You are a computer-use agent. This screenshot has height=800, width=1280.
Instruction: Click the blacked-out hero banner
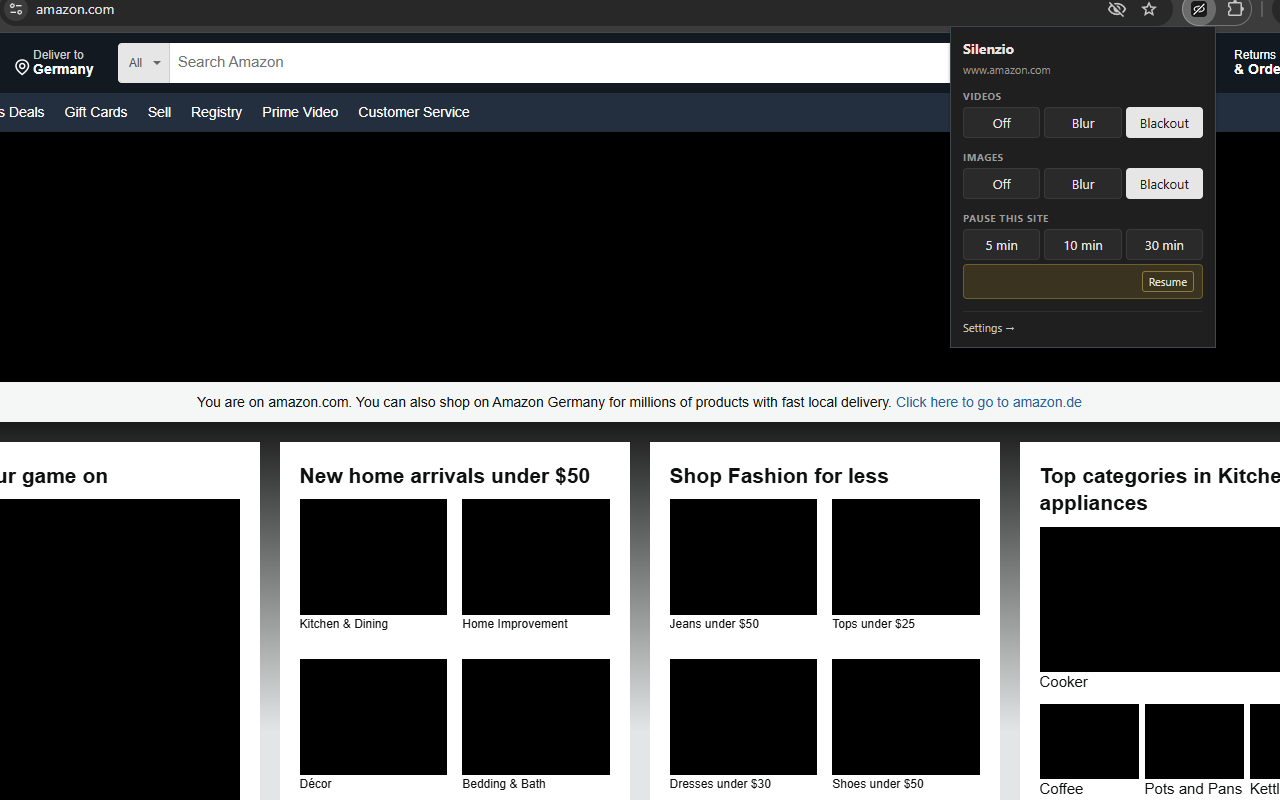pyautogui.click(x=475, y=257)
